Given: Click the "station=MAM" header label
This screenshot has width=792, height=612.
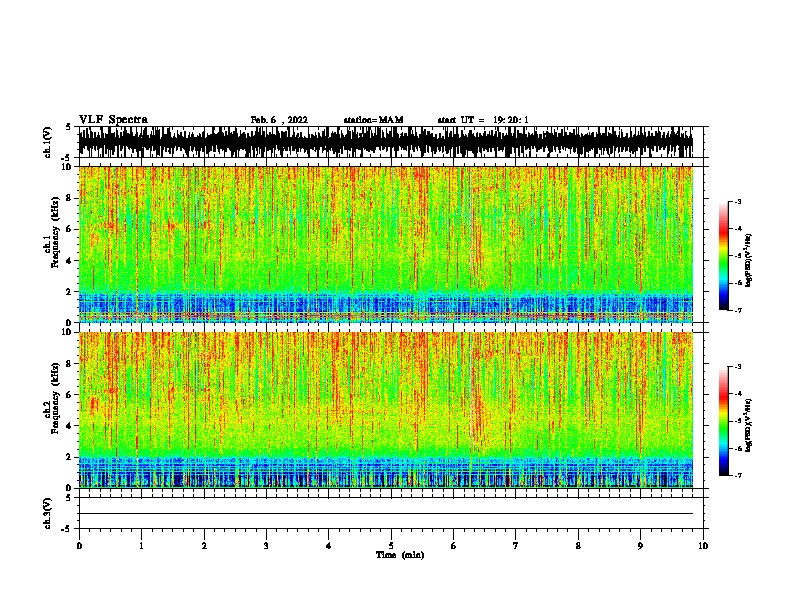Looking at the screenshot, I should [x=373, y=120].
